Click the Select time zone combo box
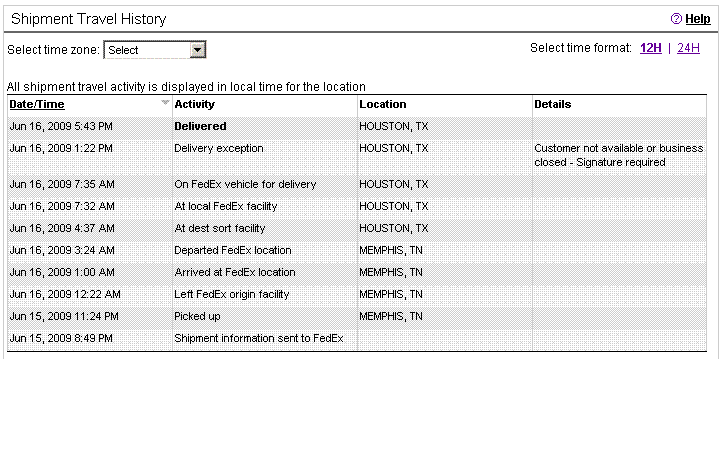723x450 pixels. point(155,50)
